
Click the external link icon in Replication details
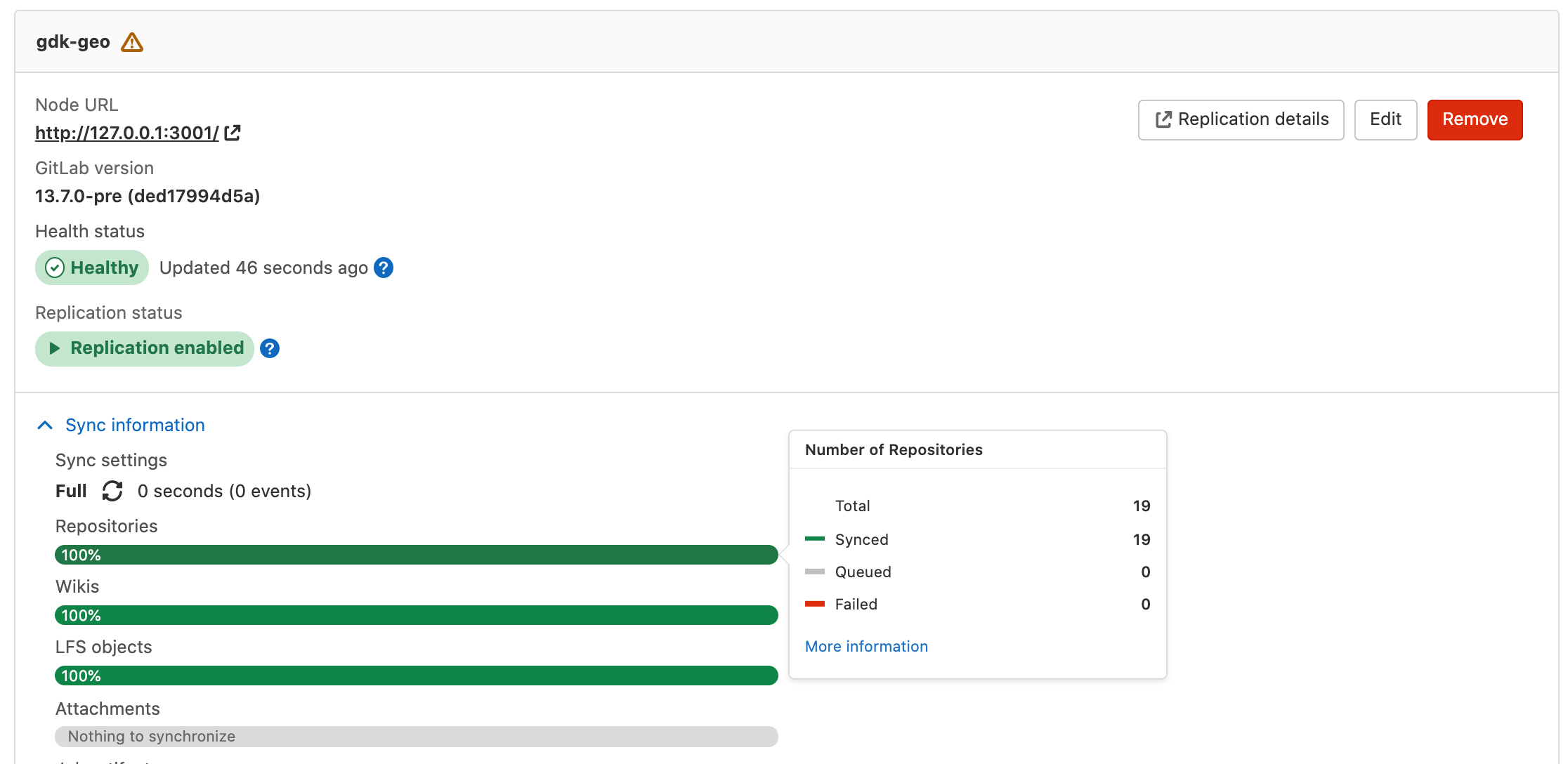point(1163,119)
